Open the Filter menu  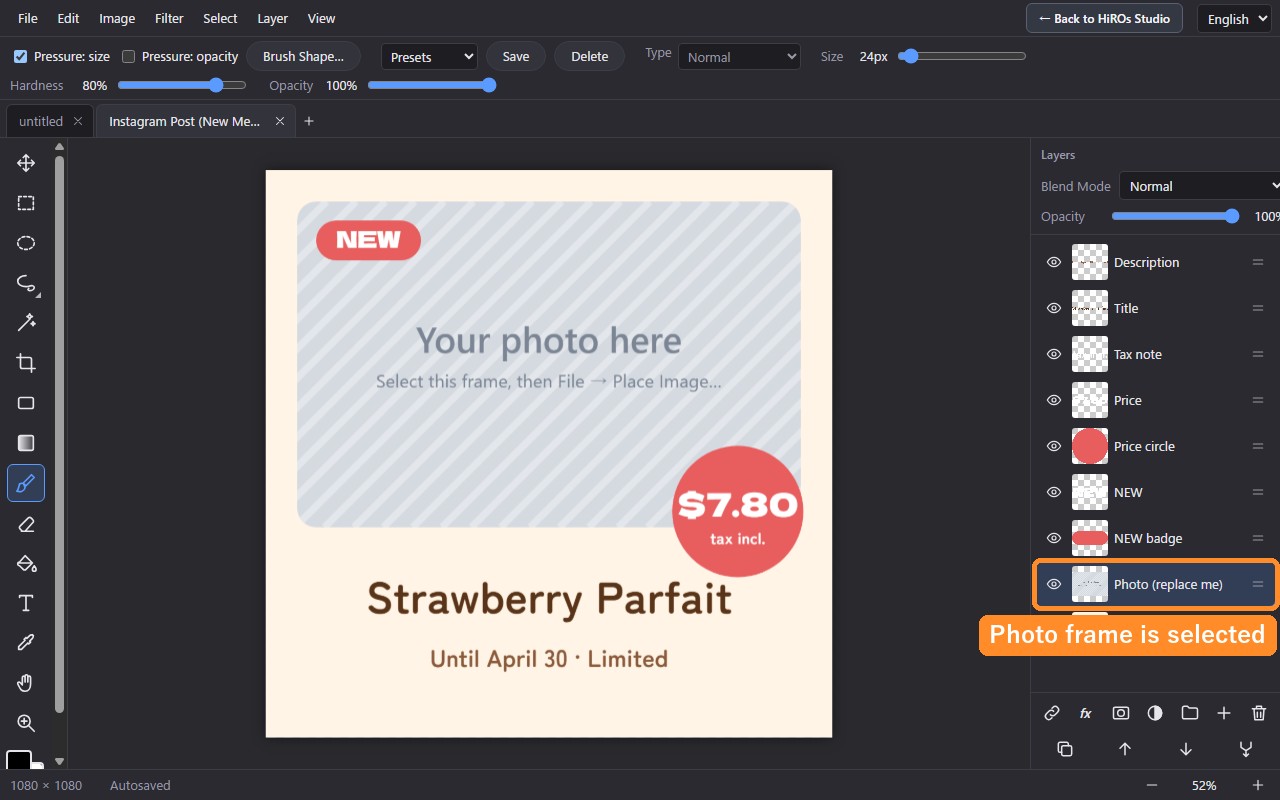click(x=169, y=18)
